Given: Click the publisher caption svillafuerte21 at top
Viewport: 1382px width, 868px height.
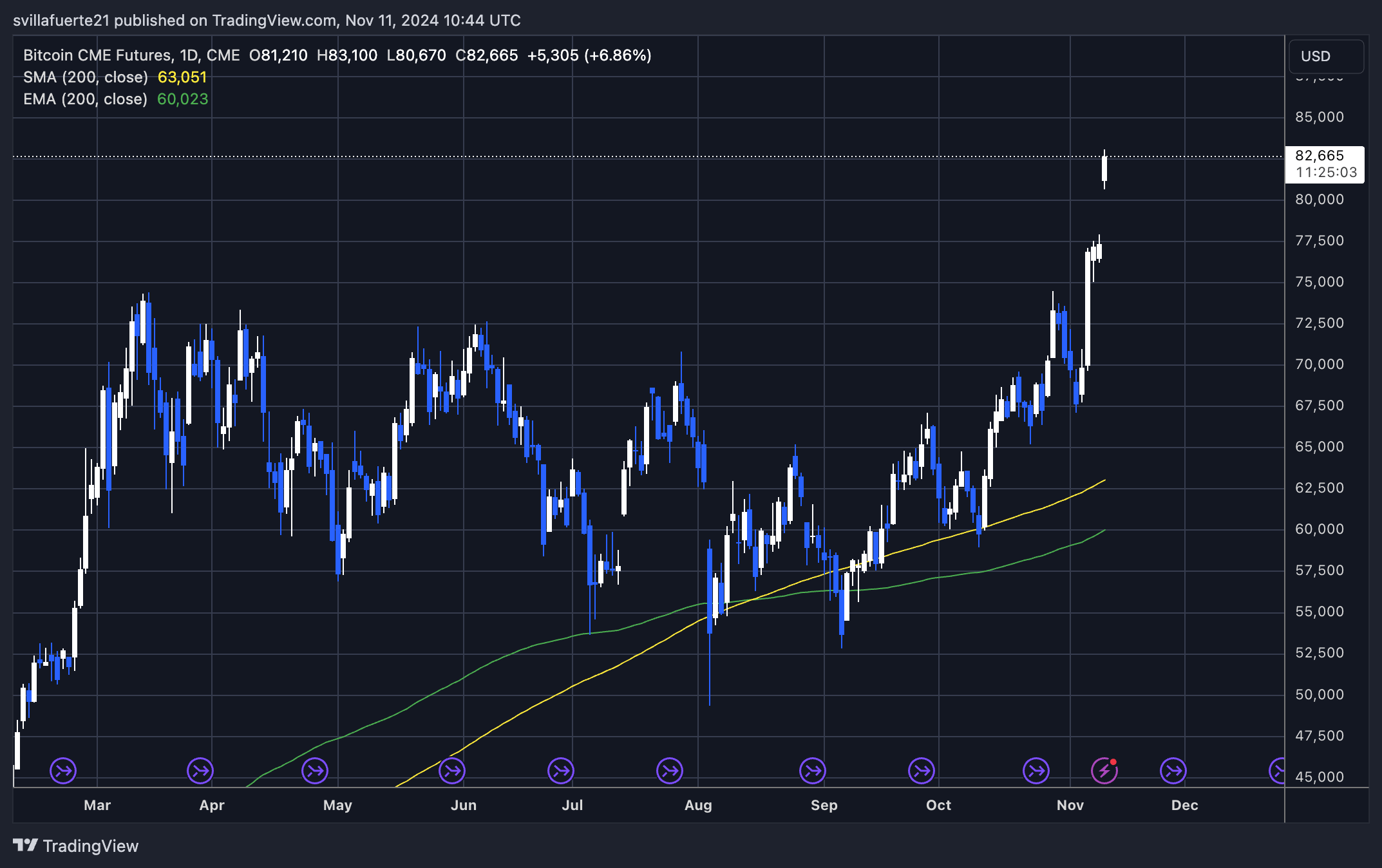Looking at the screenshot, I should [62, 21].
